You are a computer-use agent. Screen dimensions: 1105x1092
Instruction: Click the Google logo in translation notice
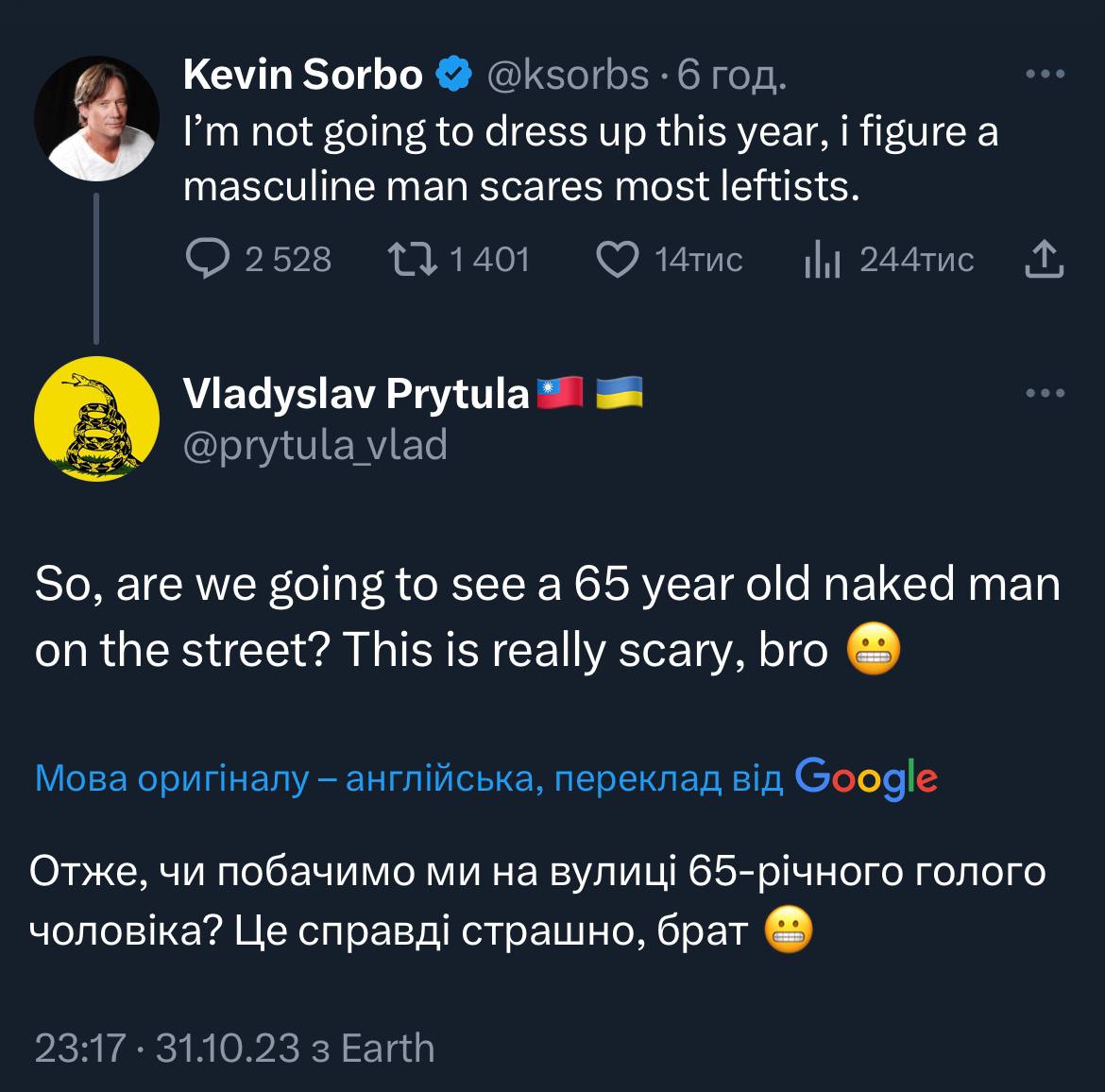[x=866, y=777]
